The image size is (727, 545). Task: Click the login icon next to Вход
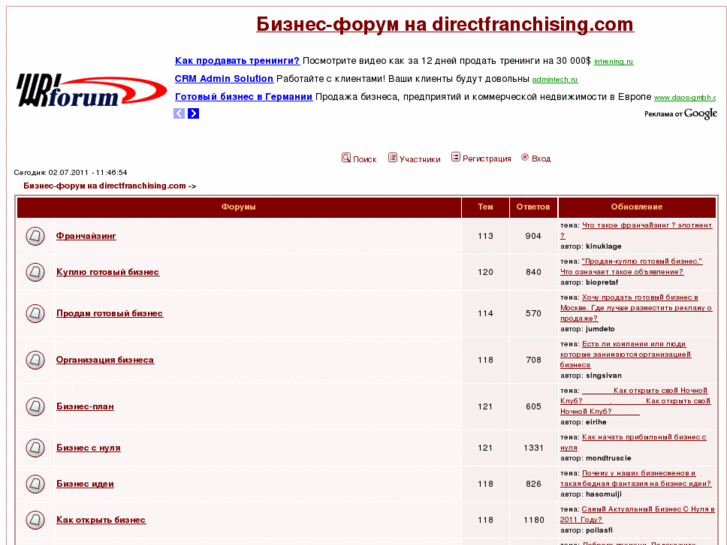click(x=525, y=157)
